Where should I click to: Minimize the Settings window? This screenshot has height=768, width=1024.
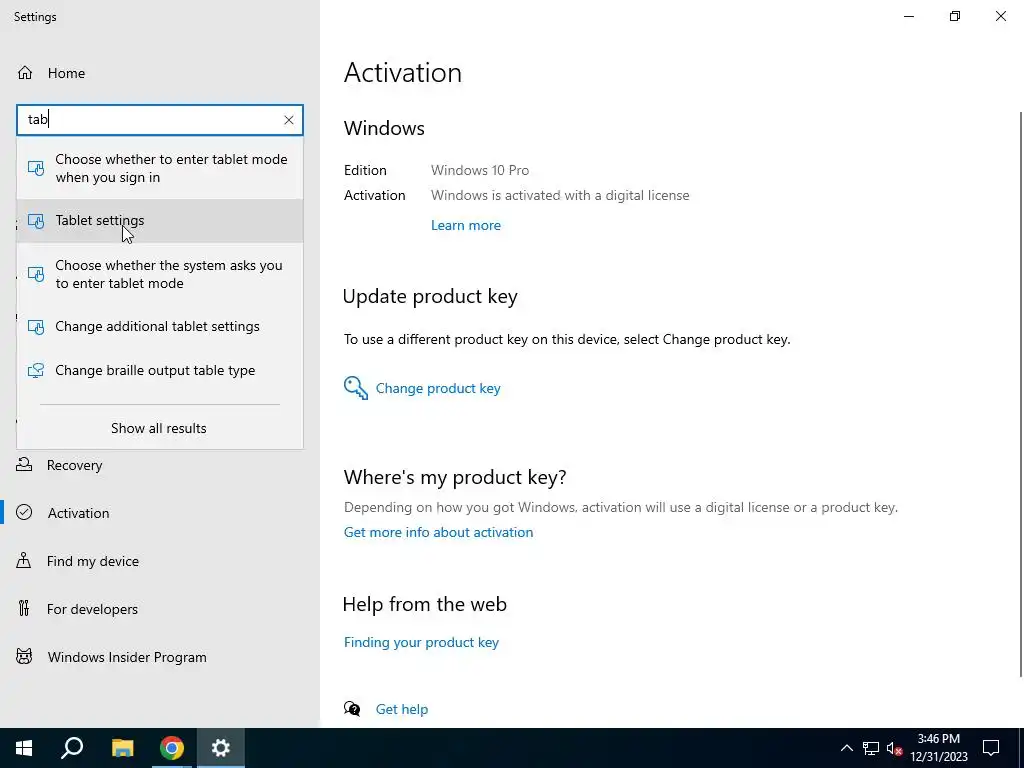point(908,16)
